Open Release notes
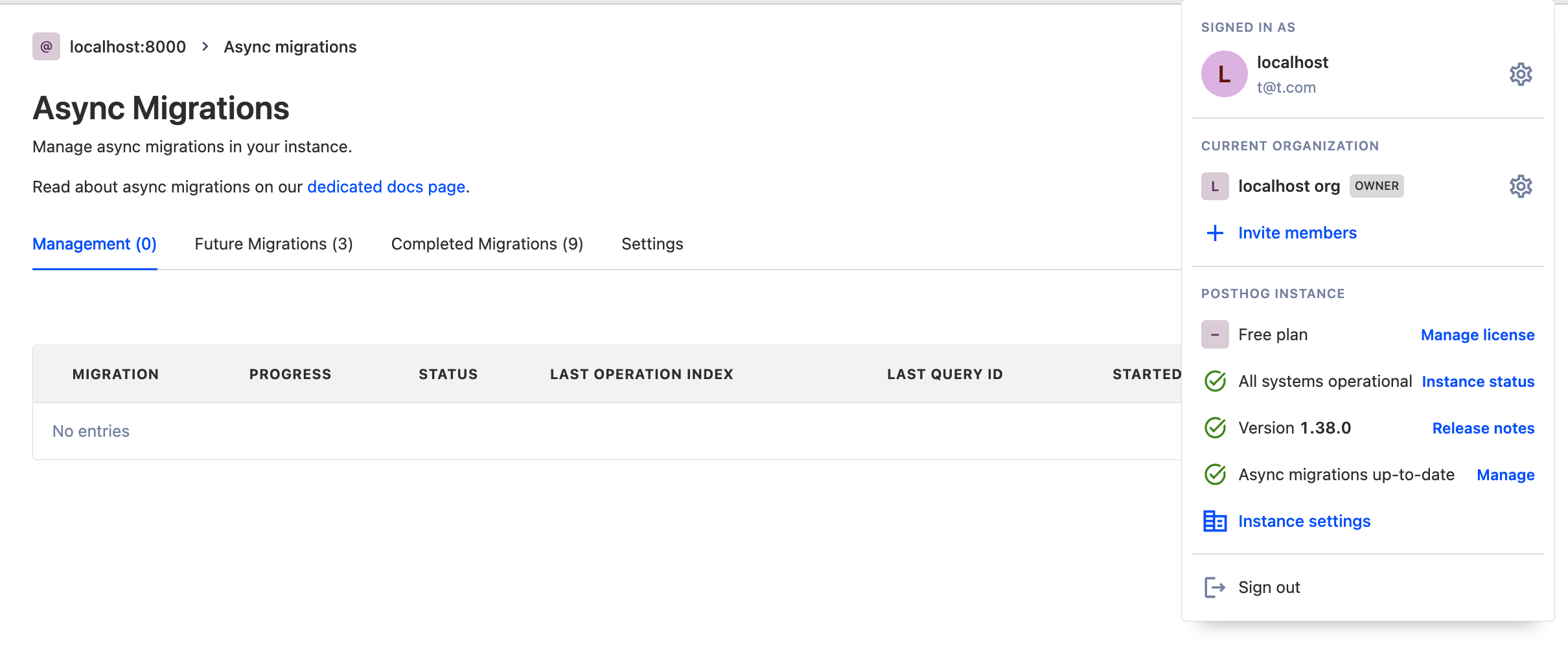Image resolution: width=1568 pixels, height=661 pixels. (x=1482, y=428)
